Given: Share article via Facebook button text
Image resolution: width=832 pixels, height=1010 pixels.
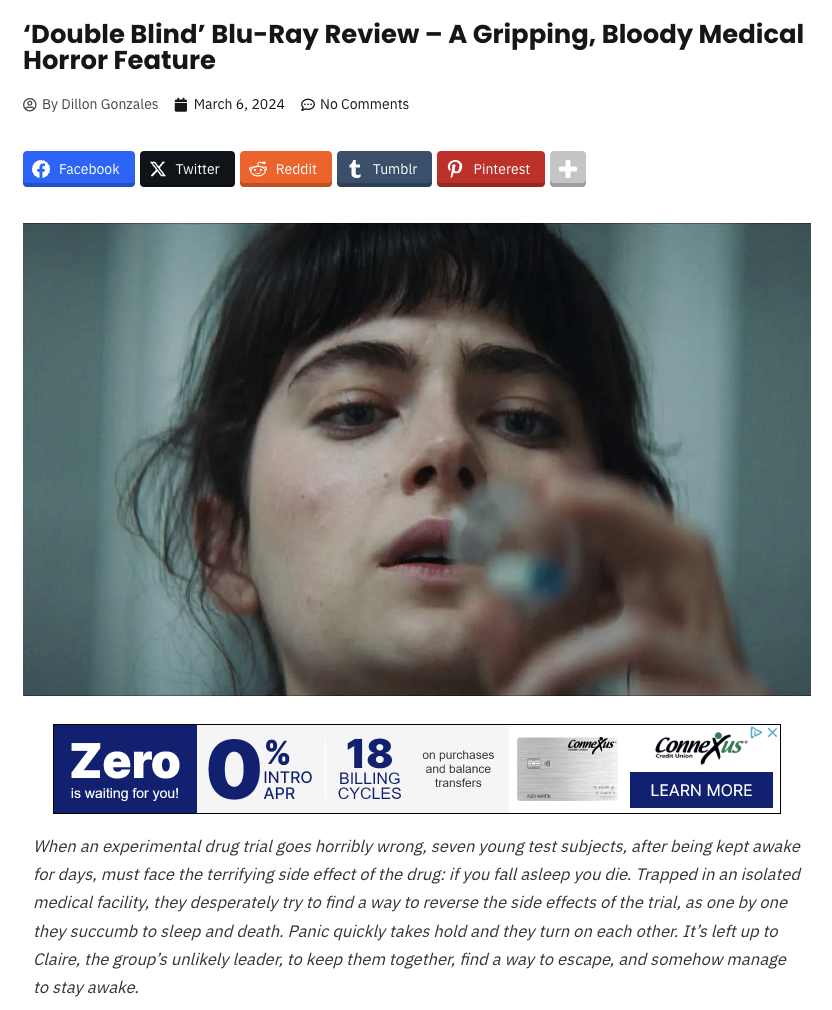Looking at the screenshot, I should (x=89, y=169).
